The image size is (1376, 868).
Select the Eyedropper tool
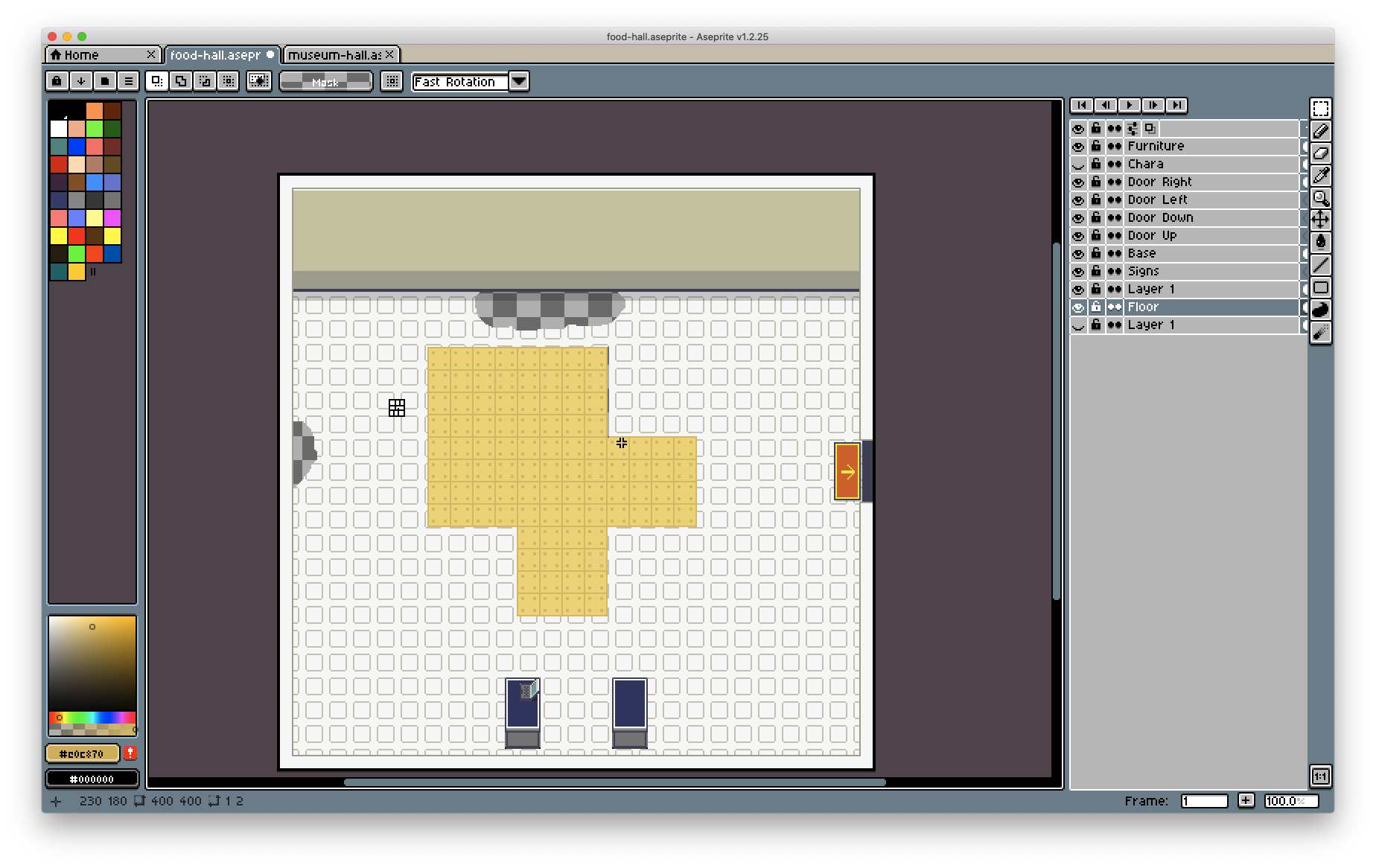pyautogui.click(x=1320, y=176)
